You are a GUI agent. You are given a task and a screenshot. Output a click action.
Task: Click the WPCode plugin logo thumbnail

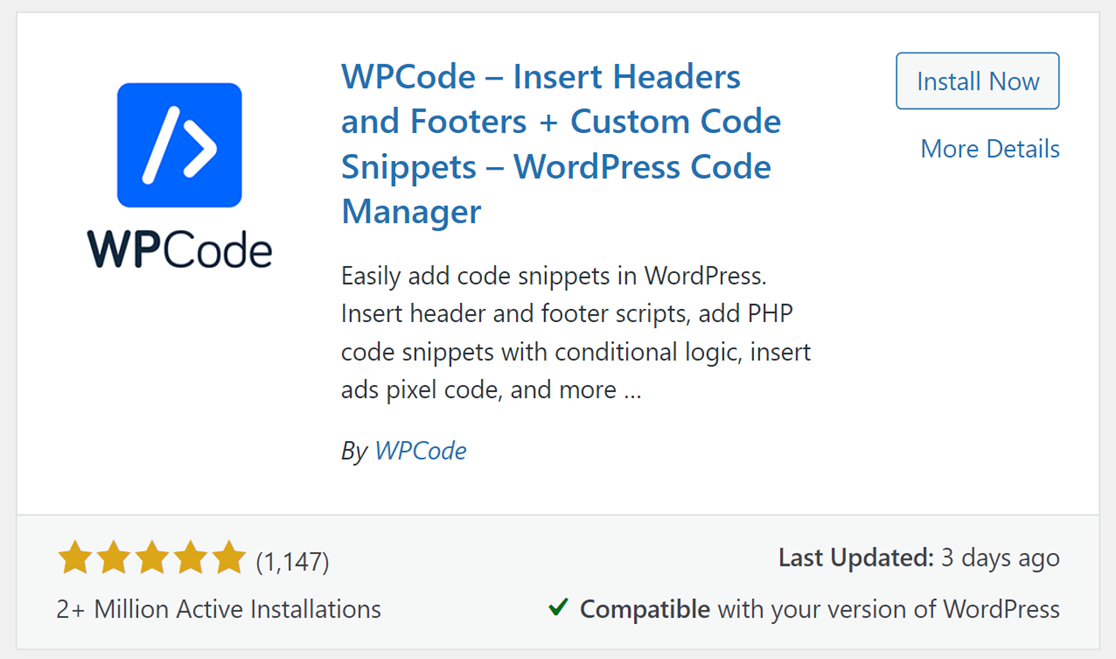pos(179,176)
